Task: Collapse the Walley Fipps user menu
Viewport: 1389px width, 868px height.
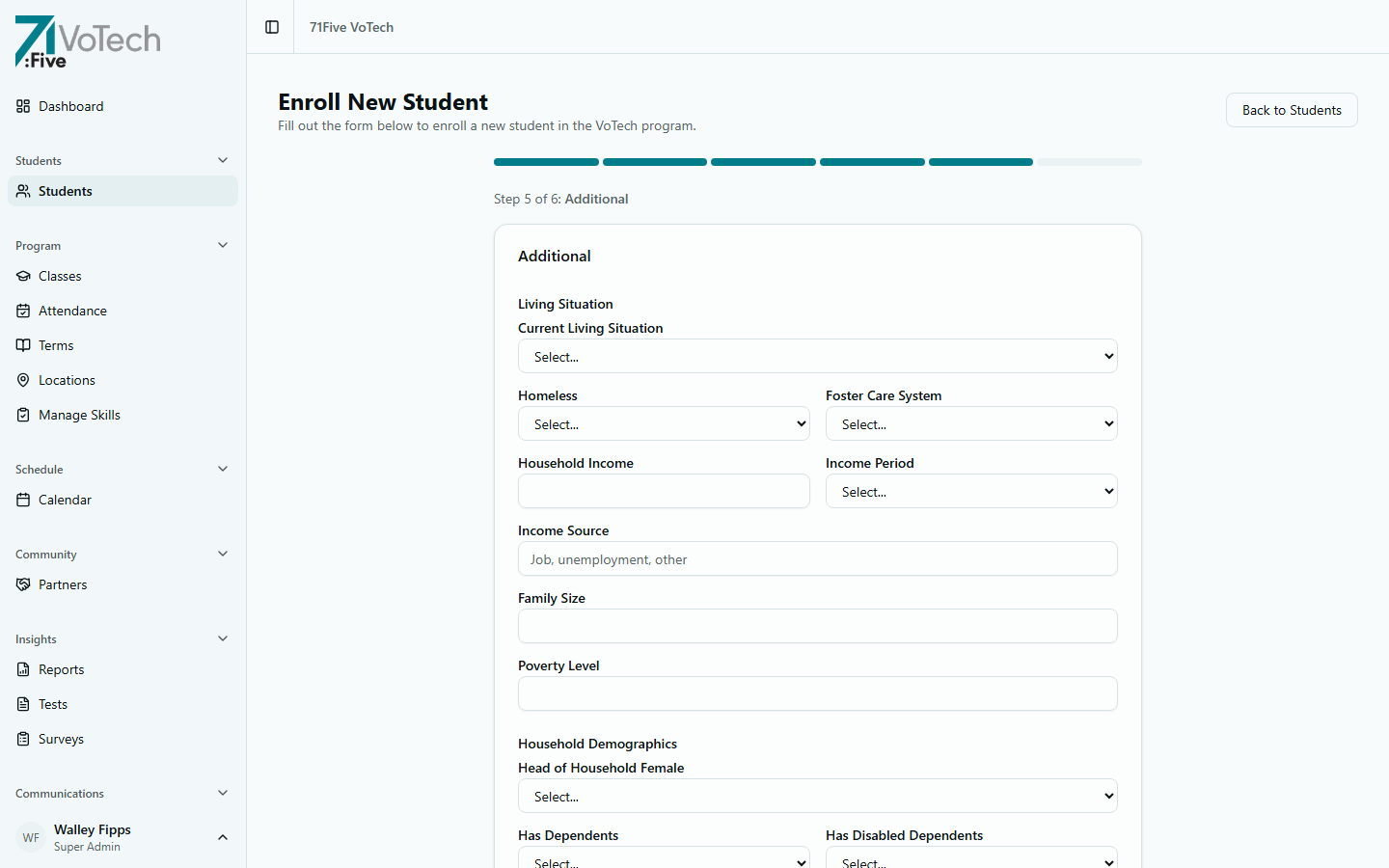Action: coord(223,837)
